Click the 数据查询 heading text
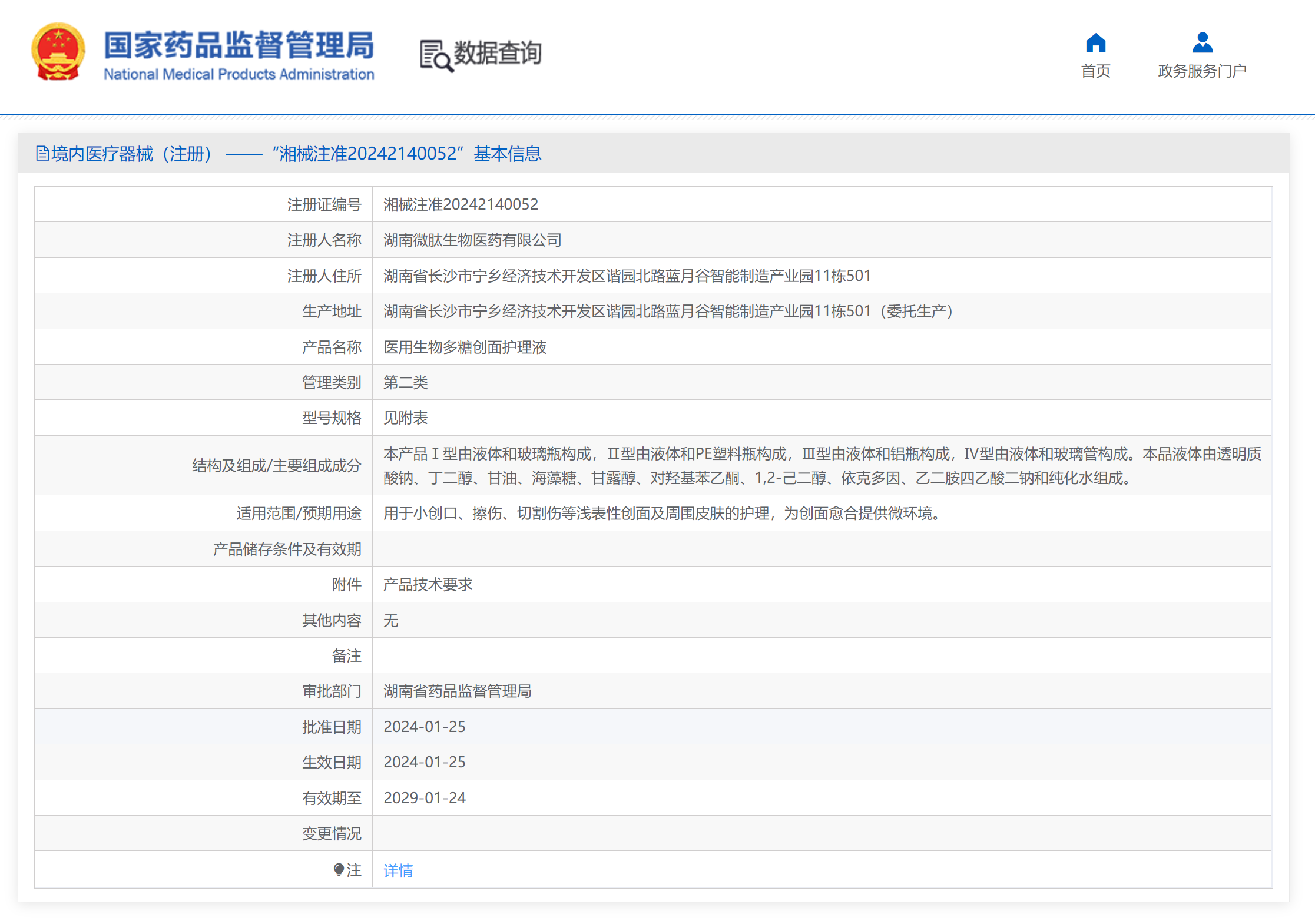Screen dimensions: 1315x924 click(498, 53)
